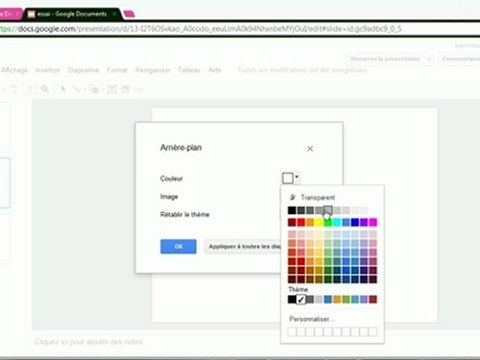
Task: Select the blue swatch in the Thème row
Action: coord(328,299)
